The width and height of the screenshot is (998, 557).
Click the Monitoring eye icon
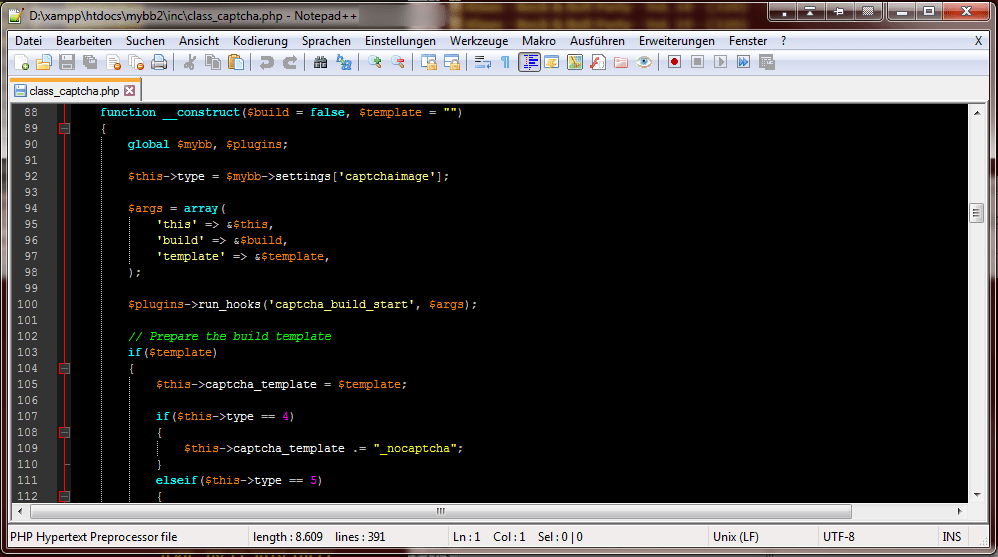tap(645, 62)
